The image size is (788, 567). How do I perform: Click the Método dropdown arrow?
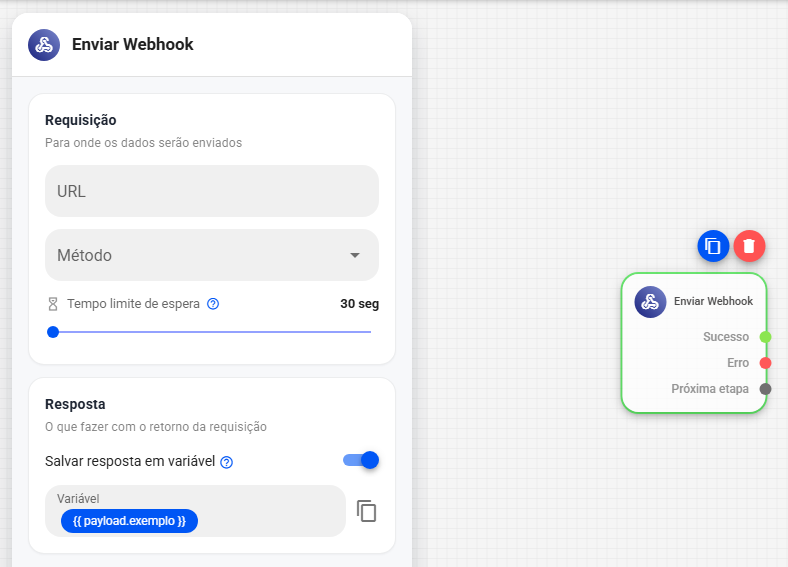tap(355, 255)
